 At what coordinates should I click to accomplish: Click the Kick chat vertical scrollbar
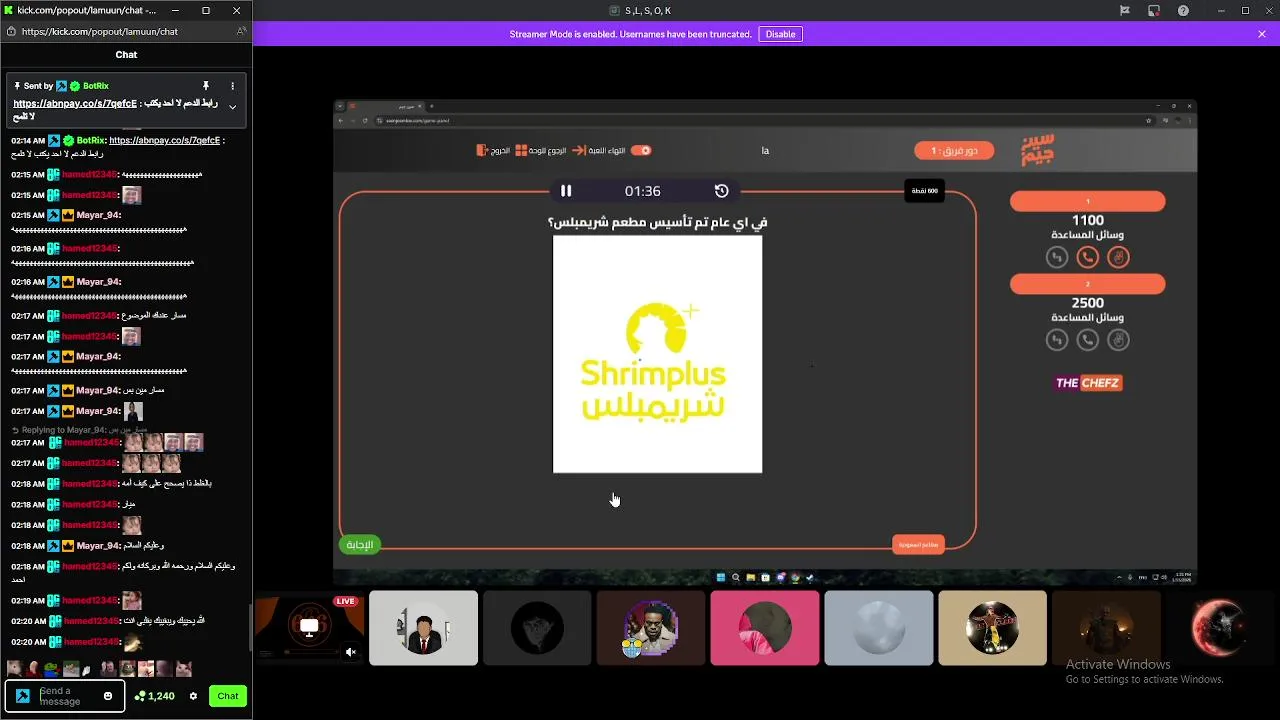point(249,628)
